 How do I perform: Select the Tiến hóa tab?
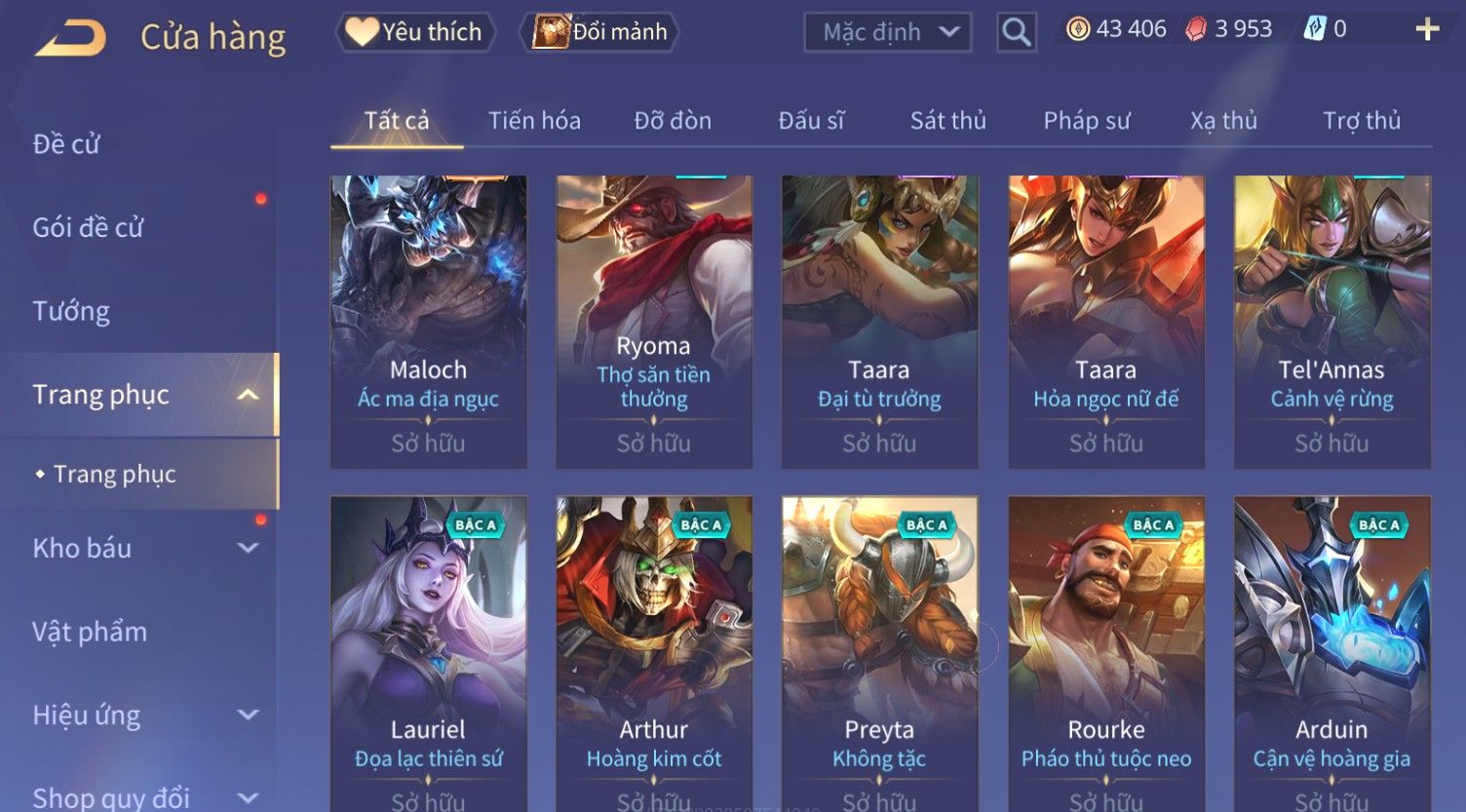click(x=534, y=121)
